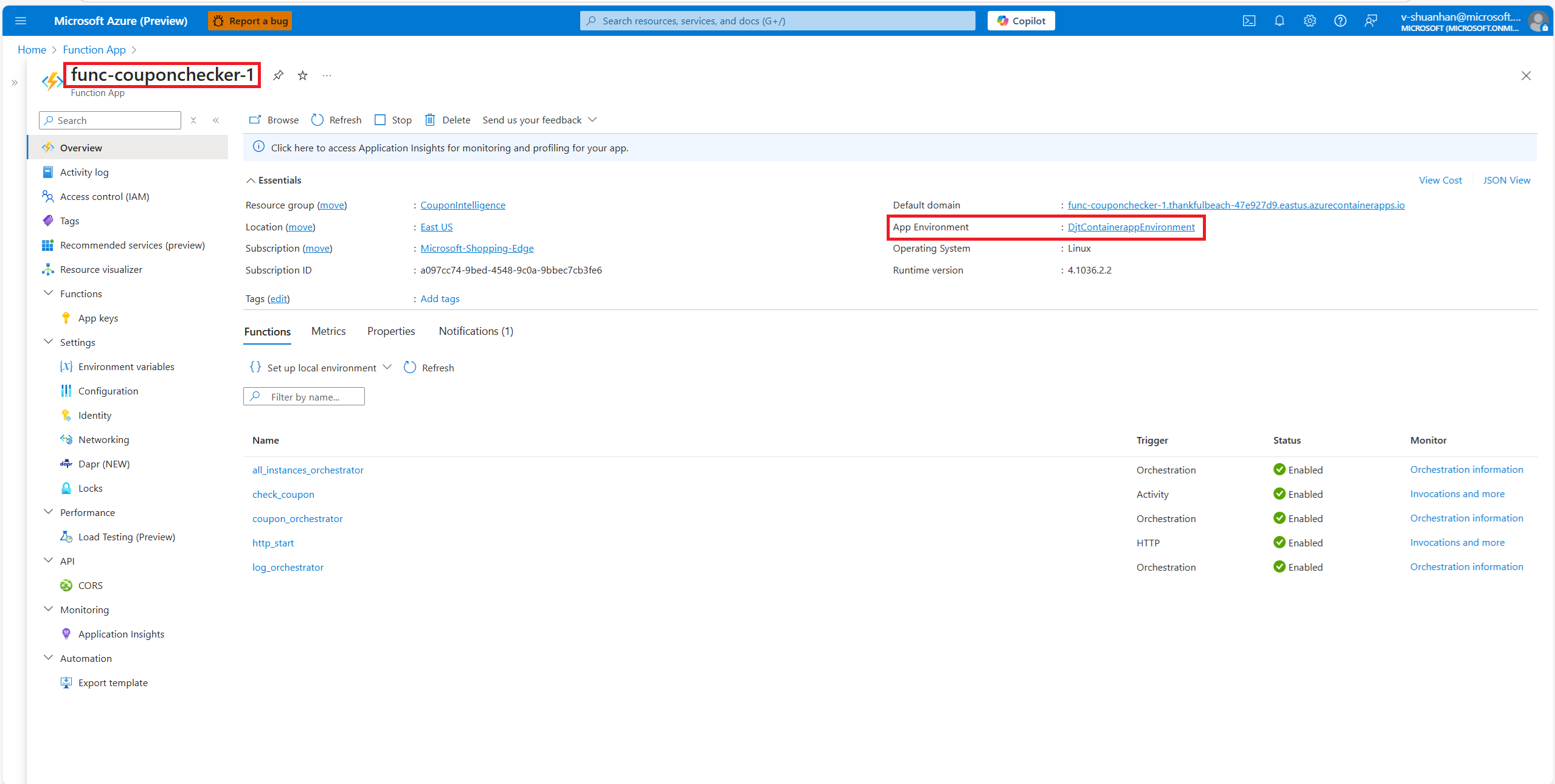Collapse the Settings menu group

coord(49,342)
